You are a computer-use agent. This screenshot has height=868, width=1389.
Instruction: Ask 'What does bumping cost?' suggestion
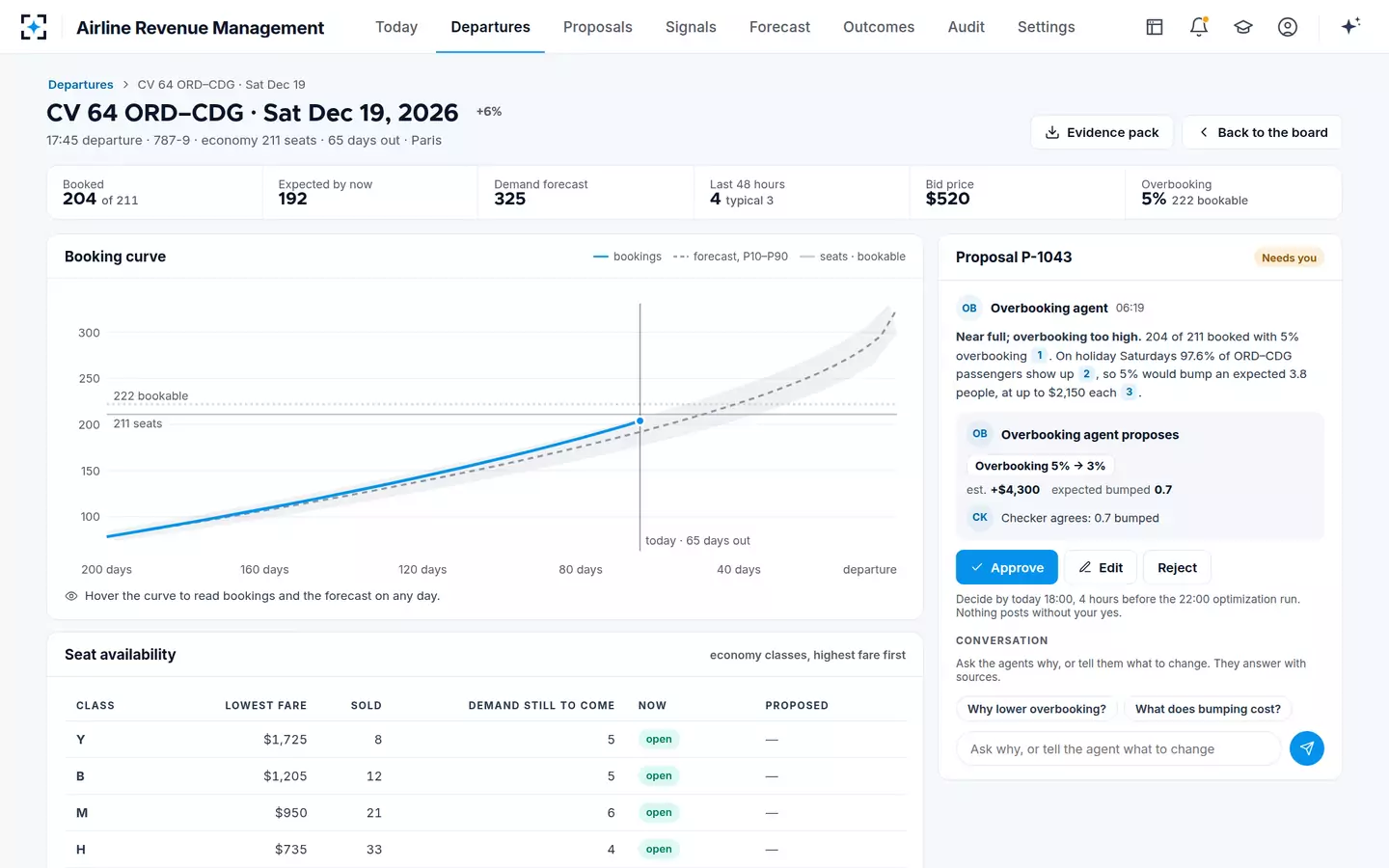click(x=1208, y=709)
